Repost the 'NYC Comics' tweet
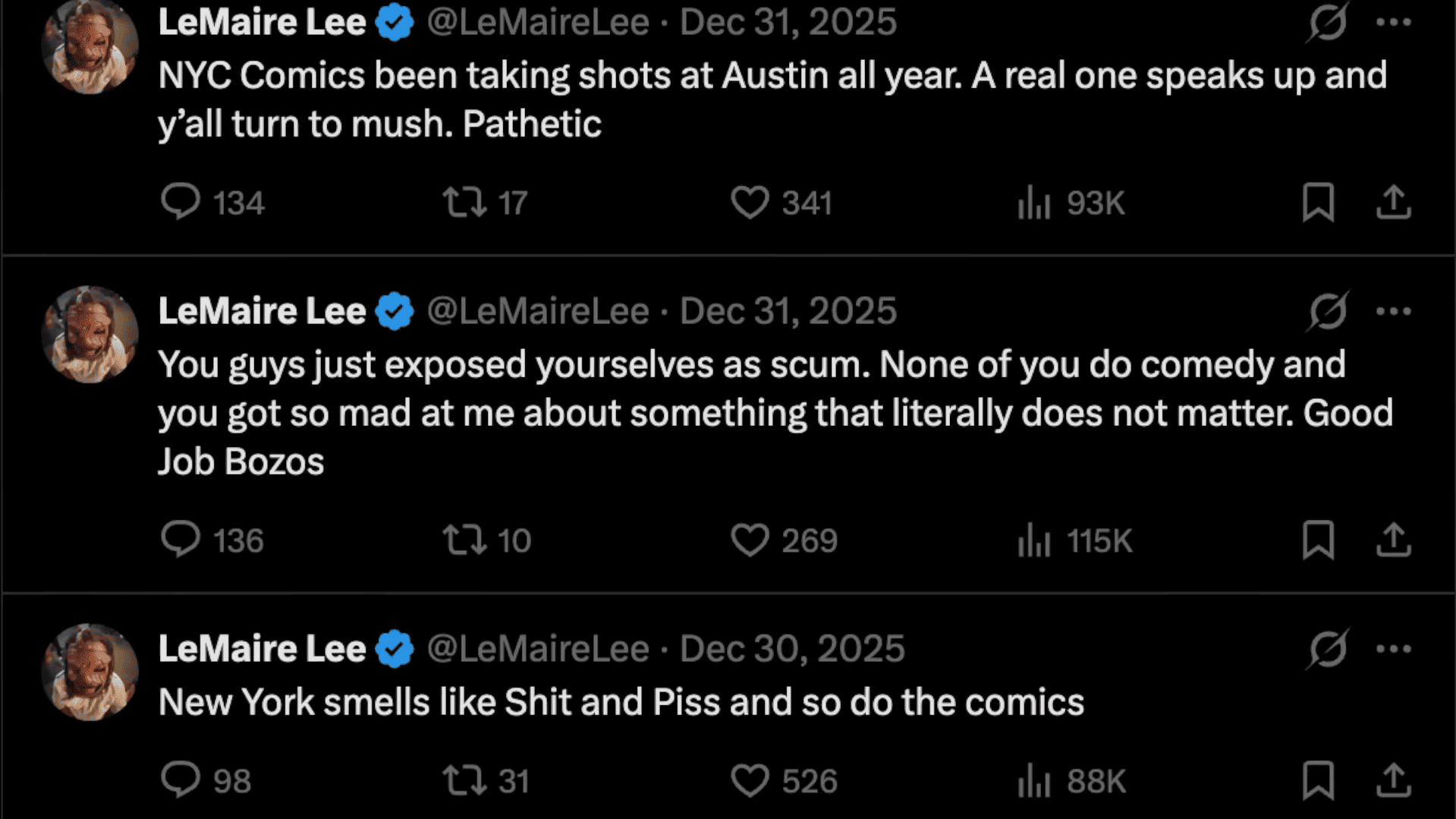 pyautogui.click(x=464, y=202)
